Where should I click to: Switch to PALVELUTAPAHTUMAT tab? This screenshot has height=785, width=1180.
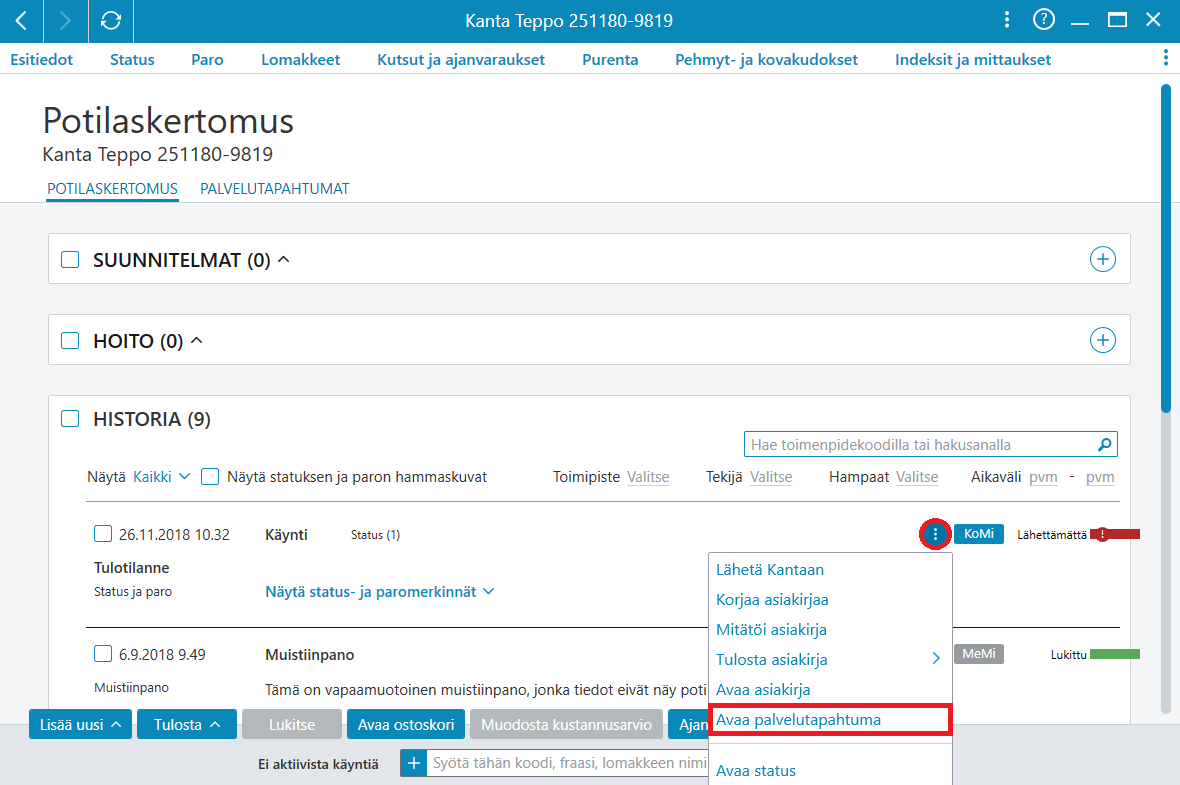[x=275, y=189]
